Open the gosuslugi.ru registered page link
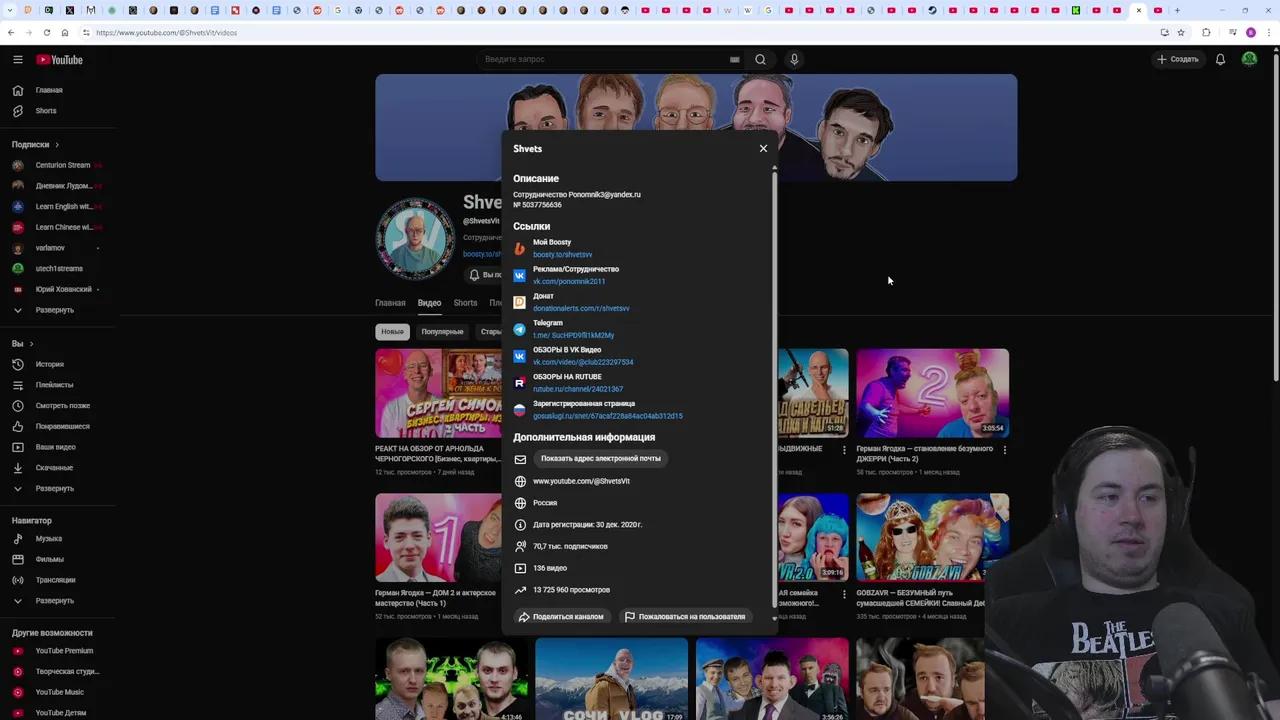 (x=608, y=416)
